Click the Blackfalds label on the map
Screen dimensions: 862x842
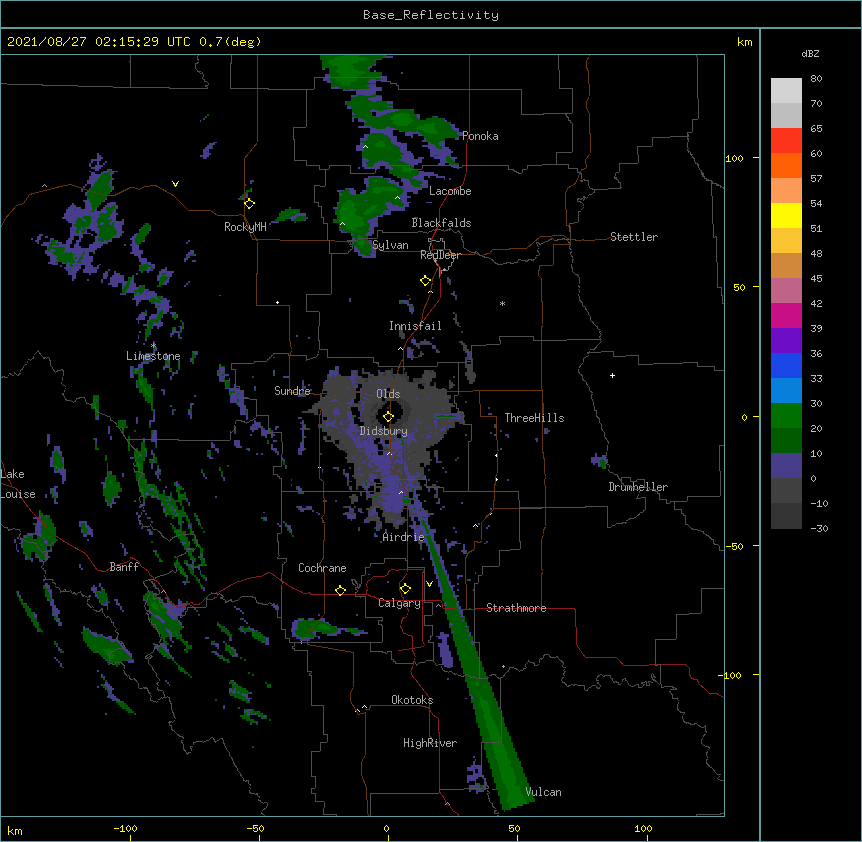441,223
